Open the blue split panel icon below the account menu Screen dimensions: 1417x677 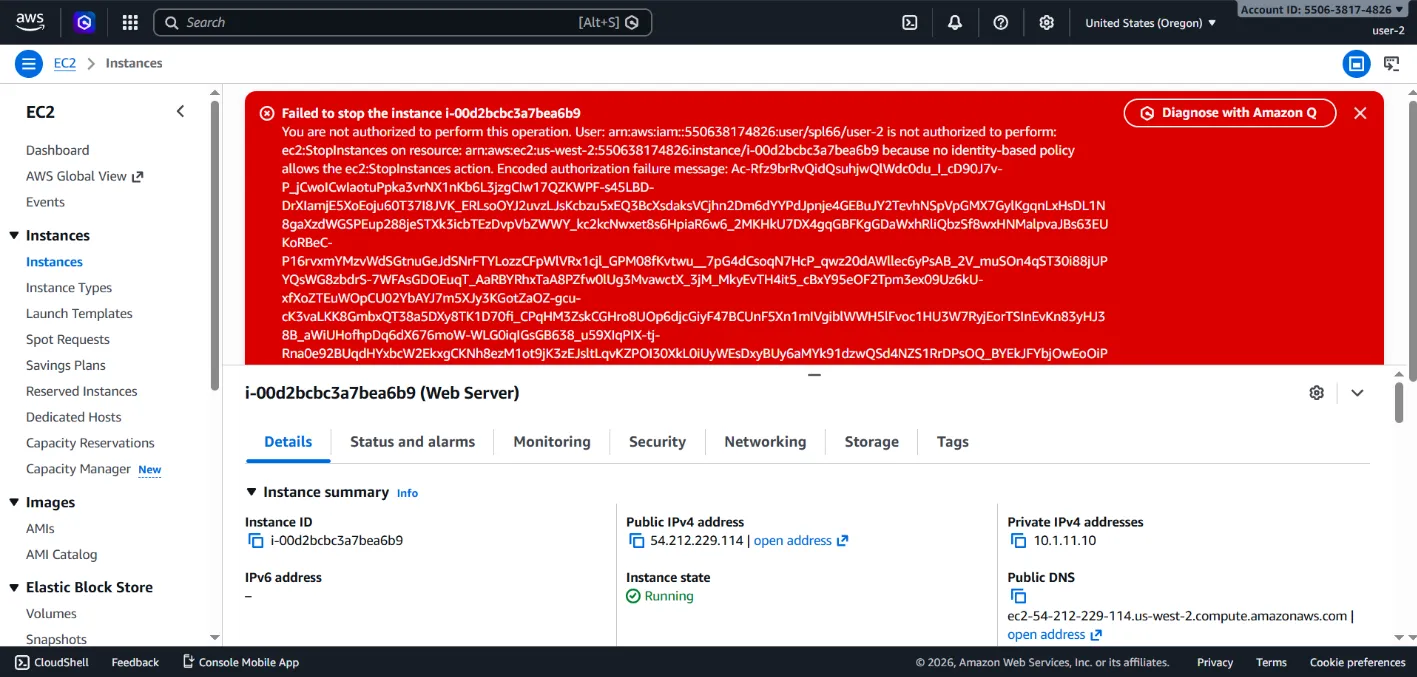pos(1356,64)
